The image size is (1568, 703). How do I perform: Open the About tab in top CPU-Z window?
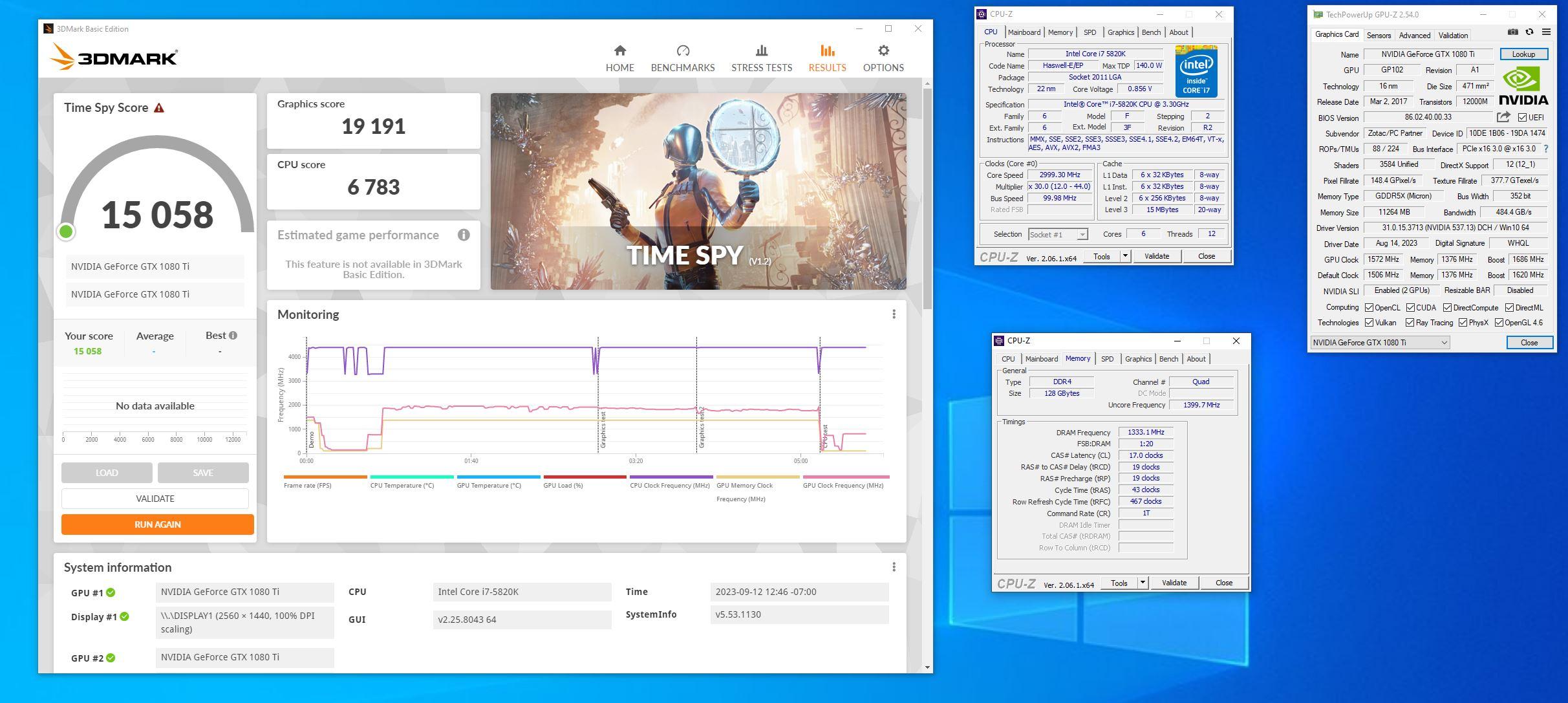pos(1178,32)
